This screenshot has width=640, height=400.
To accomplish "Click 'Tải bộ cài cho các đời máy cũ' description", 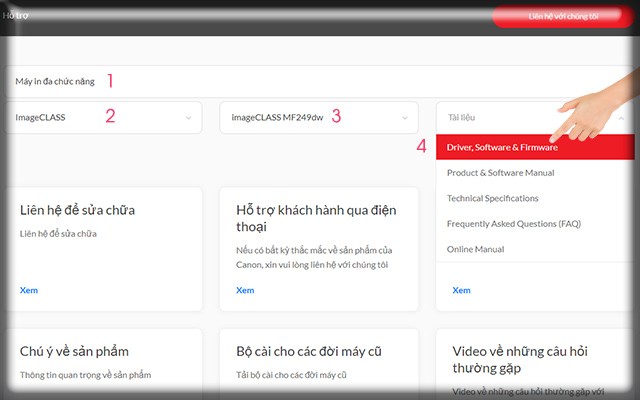I will (x=291, y=375).
